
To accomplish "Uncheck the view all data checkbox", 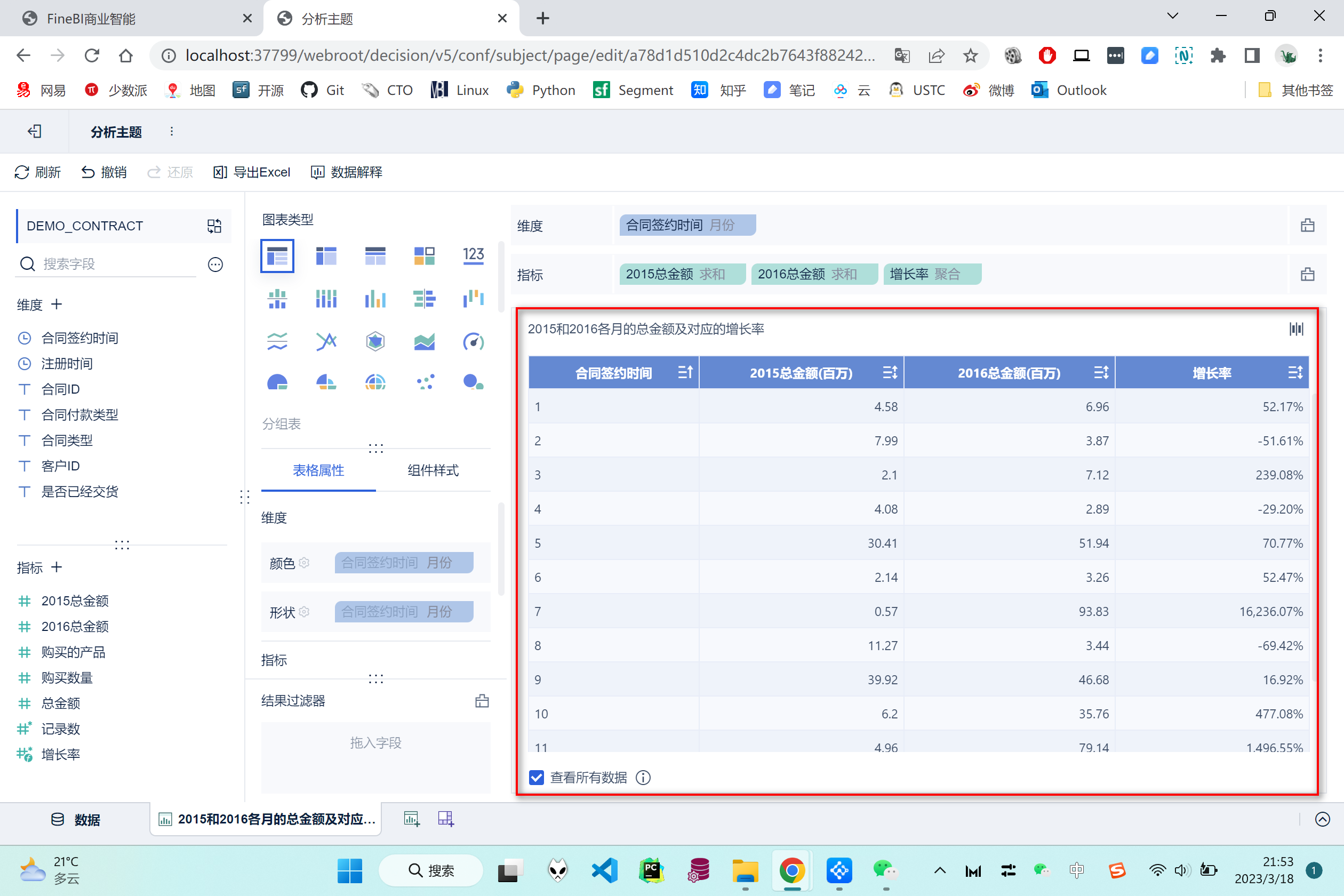I will (536, 777).
